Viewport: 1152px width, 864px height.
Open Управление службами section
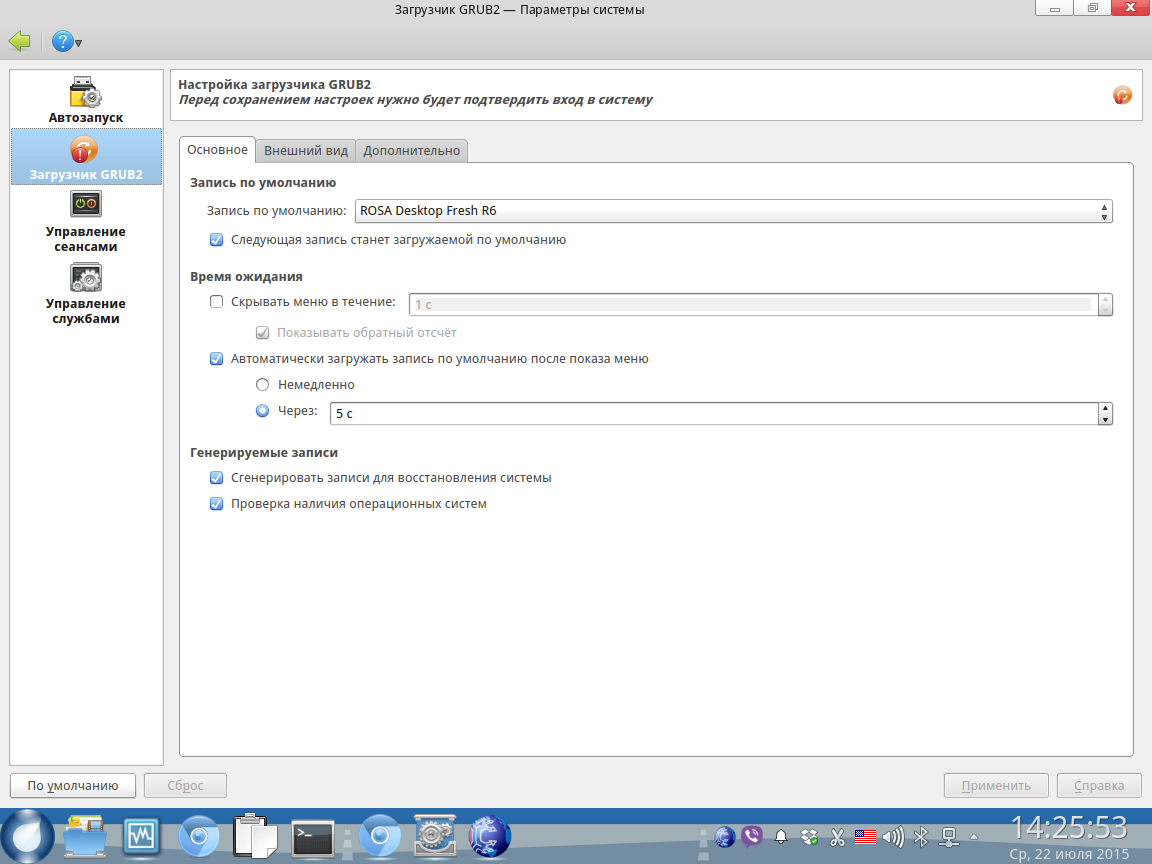tap(86, 294)
